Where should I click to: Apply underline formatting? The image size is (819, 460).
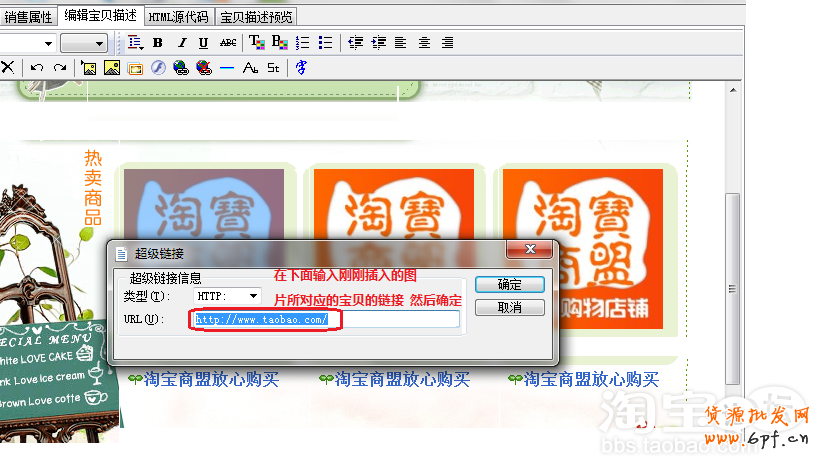[x=203, y=43]
